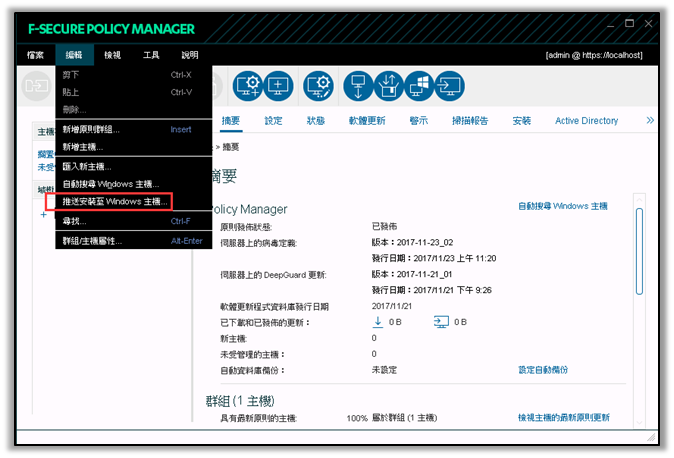
Task: Switch to the 警示 tab
Action: 419,120
